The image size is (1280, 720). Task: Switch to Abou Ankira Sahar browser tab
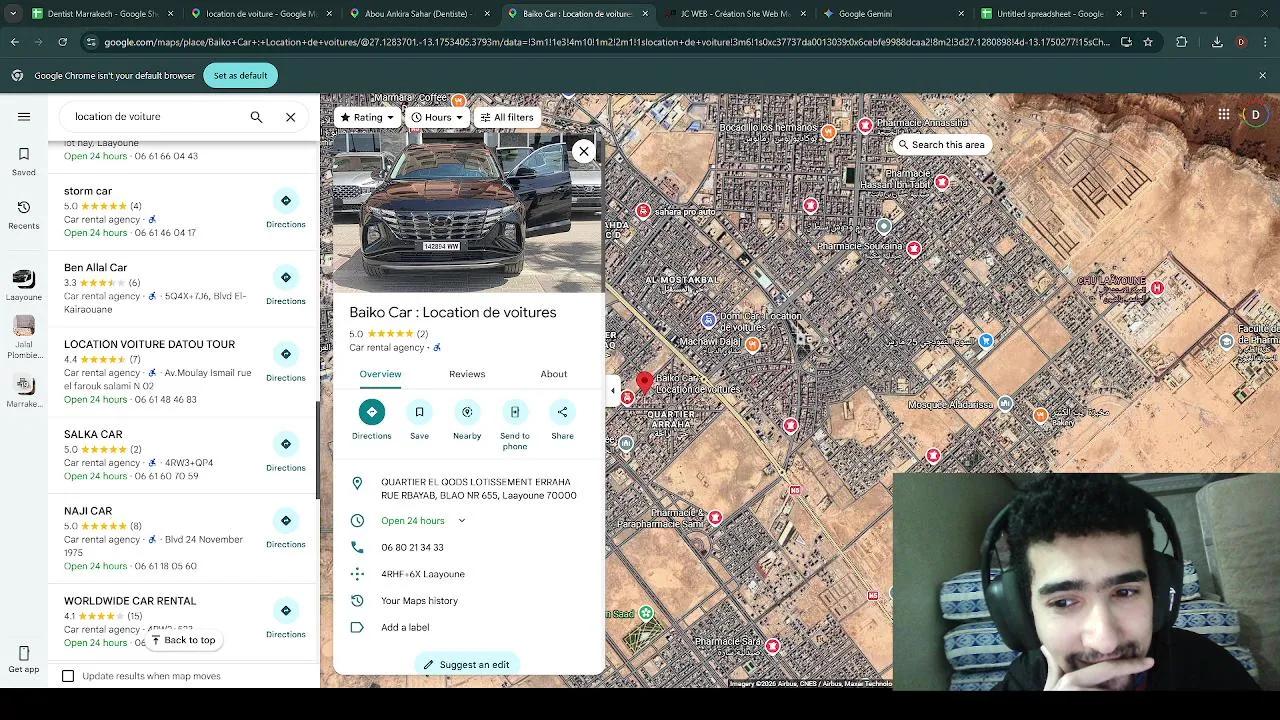click(418, 14)
